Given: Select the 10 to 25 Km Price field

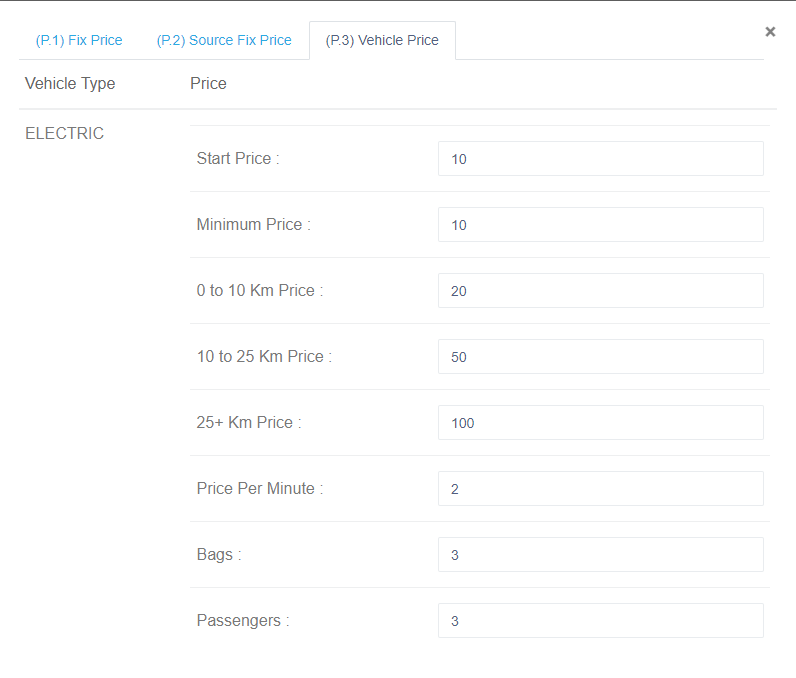Looking at the screenshot, I should (x=601, y=357).
